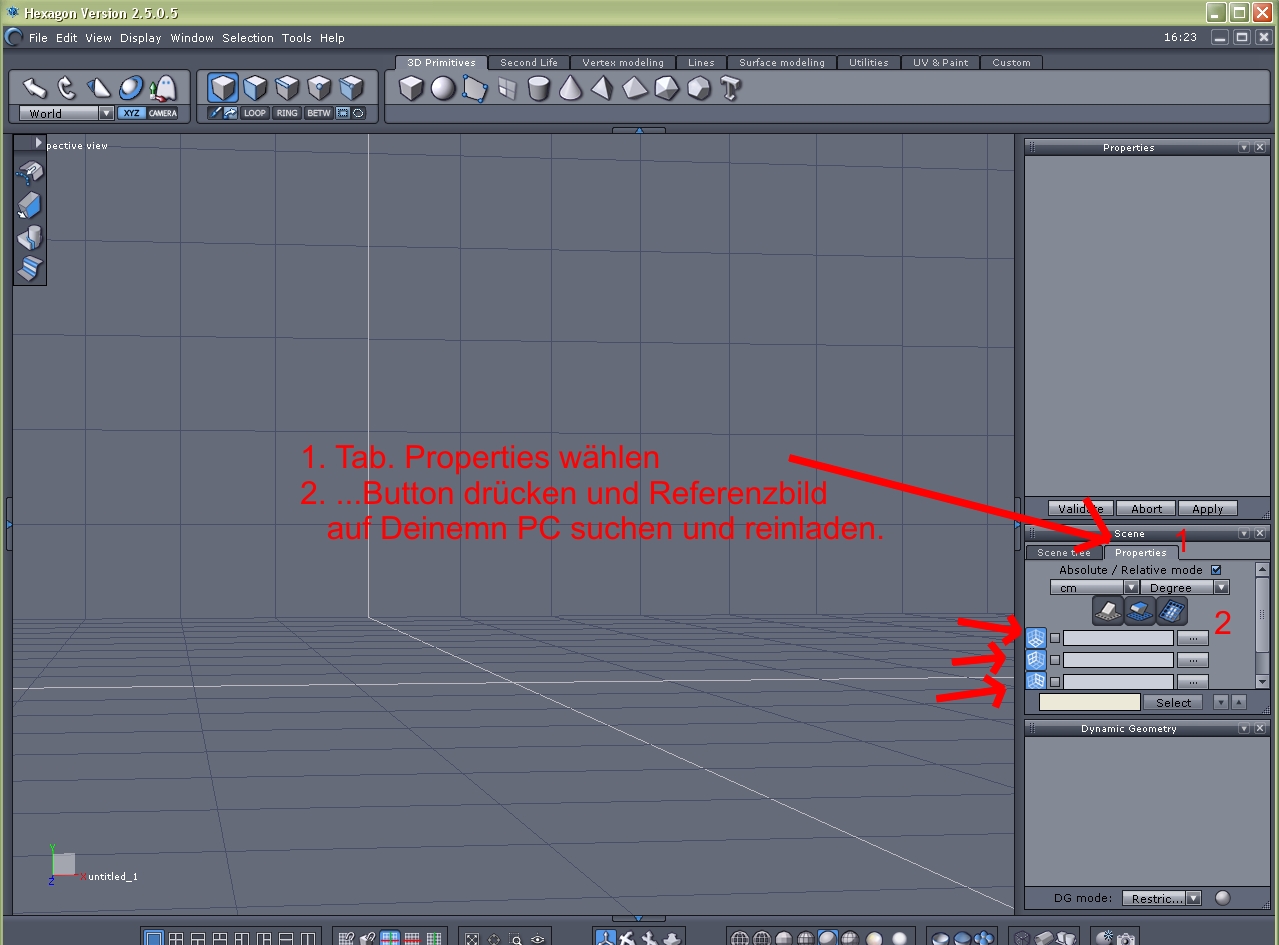This screenshot has height=945, width=1279.
Task: Open the Degree angle unit dropdown
Action: pyautogui.click(x=1185, y=587)
